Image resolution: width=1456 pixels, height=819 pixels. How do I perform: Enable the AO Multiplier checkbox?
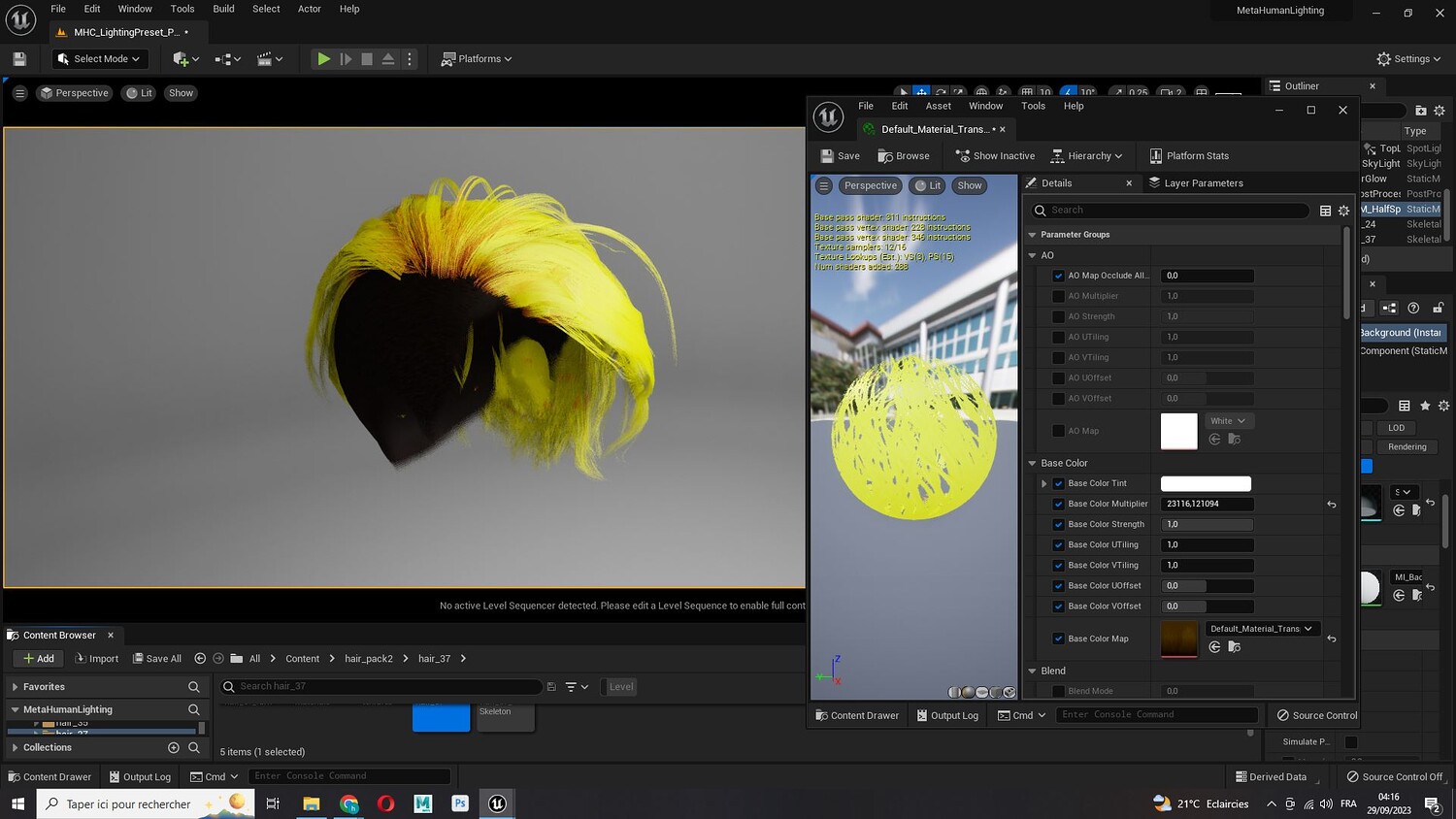[x=1059, y=296]
